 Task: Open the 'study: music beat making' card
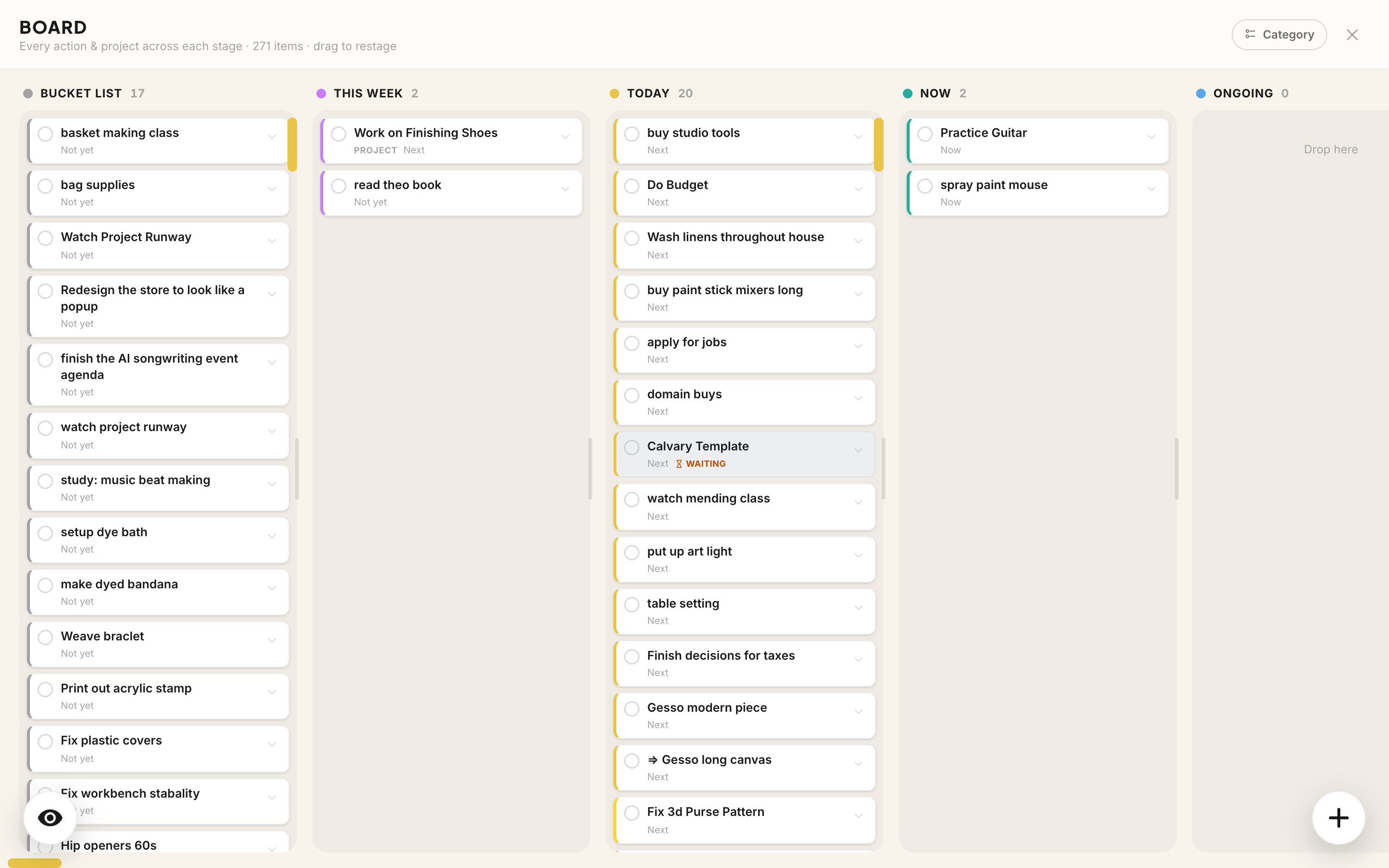coord(158,488)
